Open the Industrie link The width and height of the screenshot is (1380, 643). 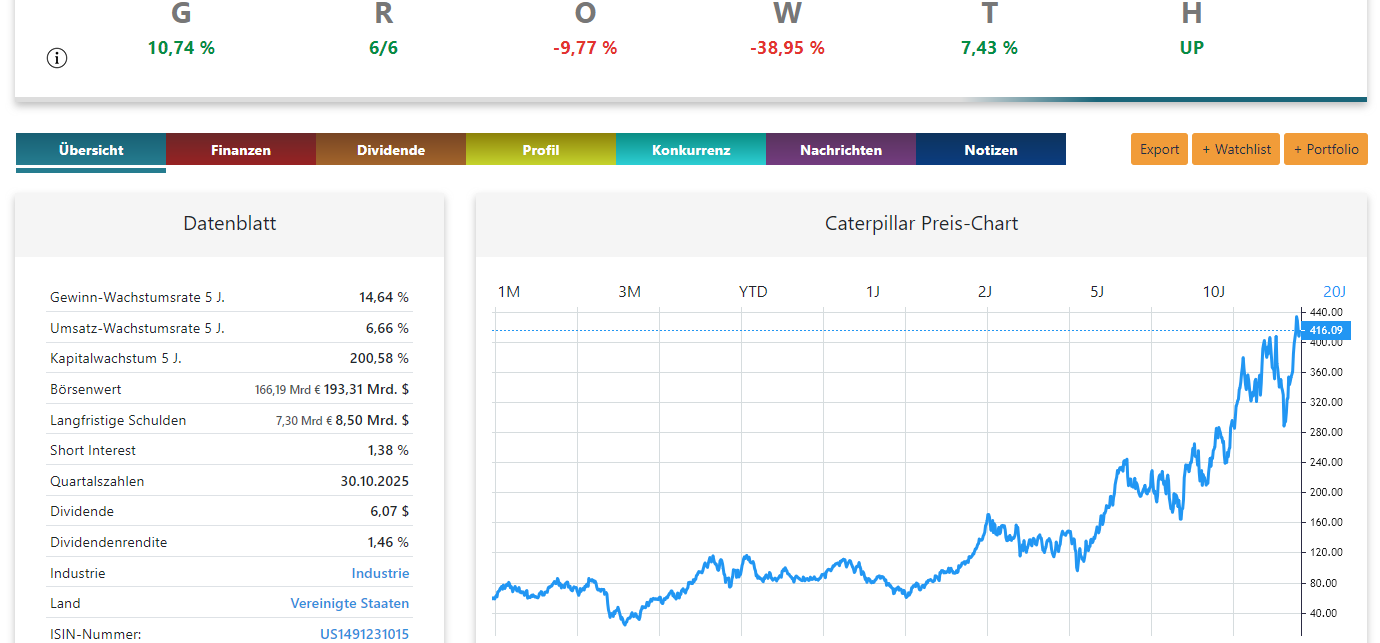[x=380, y=573]
